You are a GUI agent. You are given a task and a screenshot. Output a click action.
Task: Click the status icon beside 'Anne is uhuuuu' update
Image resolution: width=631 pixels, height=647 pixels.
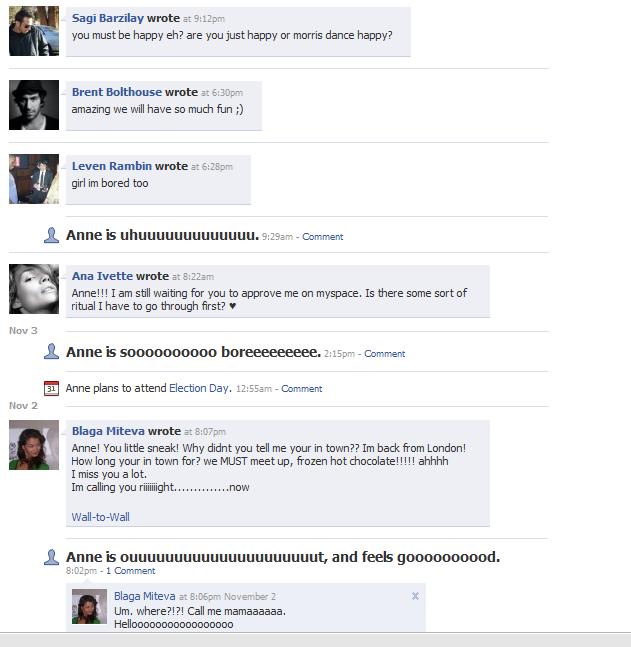[x=52, y=235]
